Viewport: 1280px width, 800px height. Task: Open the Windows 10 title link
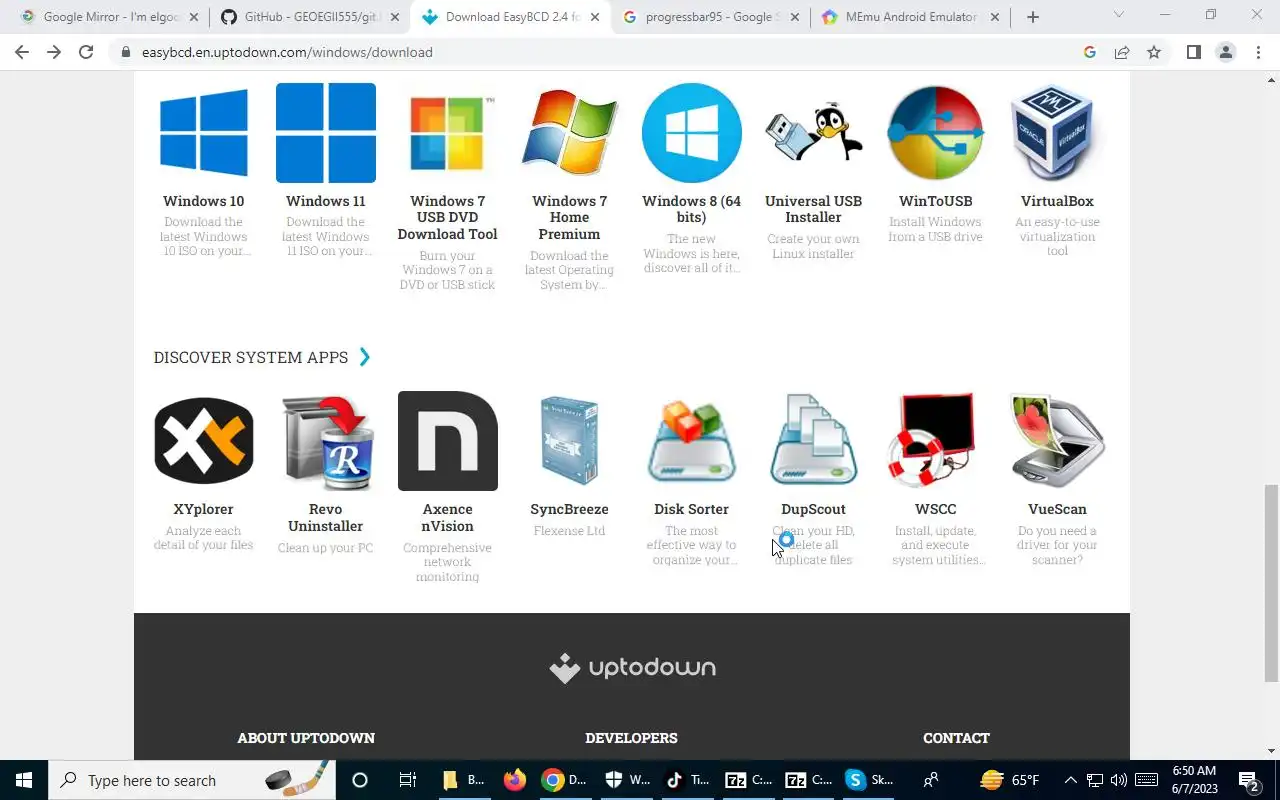pyautogui.click(x=204, y=201)
